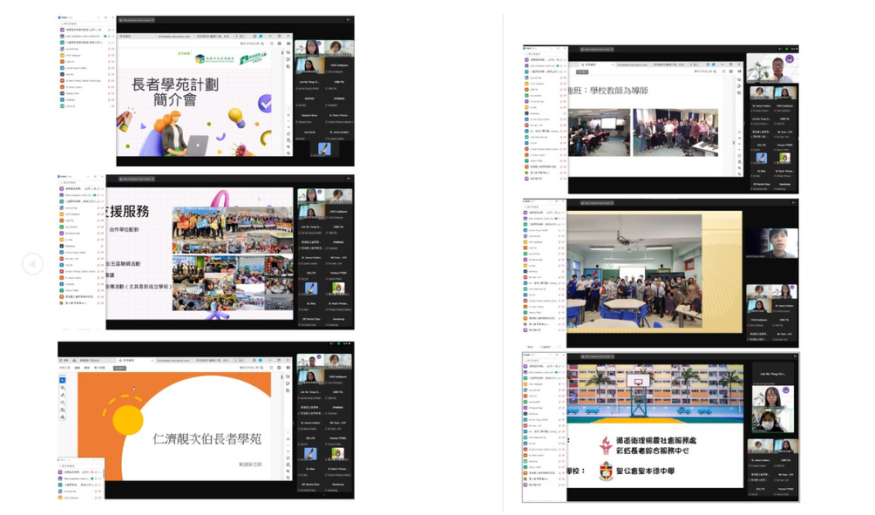Click the purple checkmark badge on the title slide
Viewport: 875px width, 515px height.
click(x=265, y=101)
